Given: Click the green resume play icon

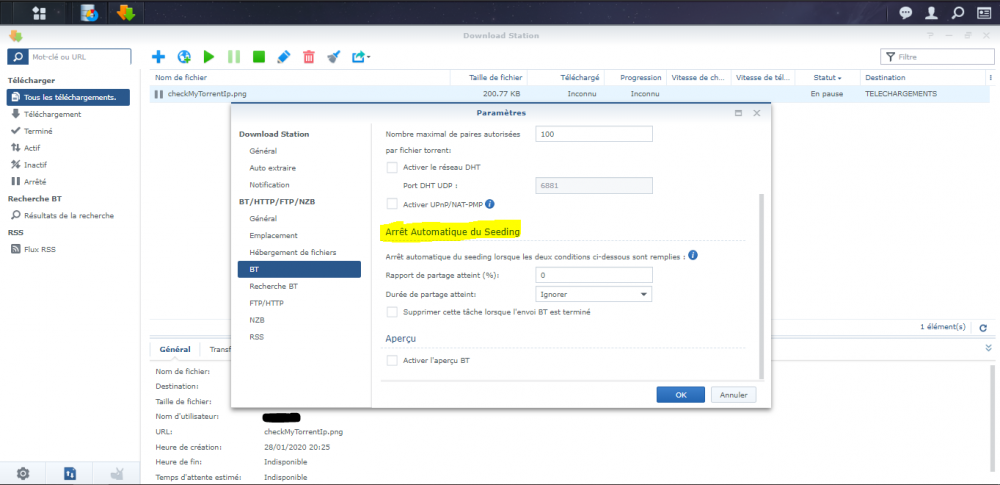Looking at the screenshot, I should [x=209, y=57].
